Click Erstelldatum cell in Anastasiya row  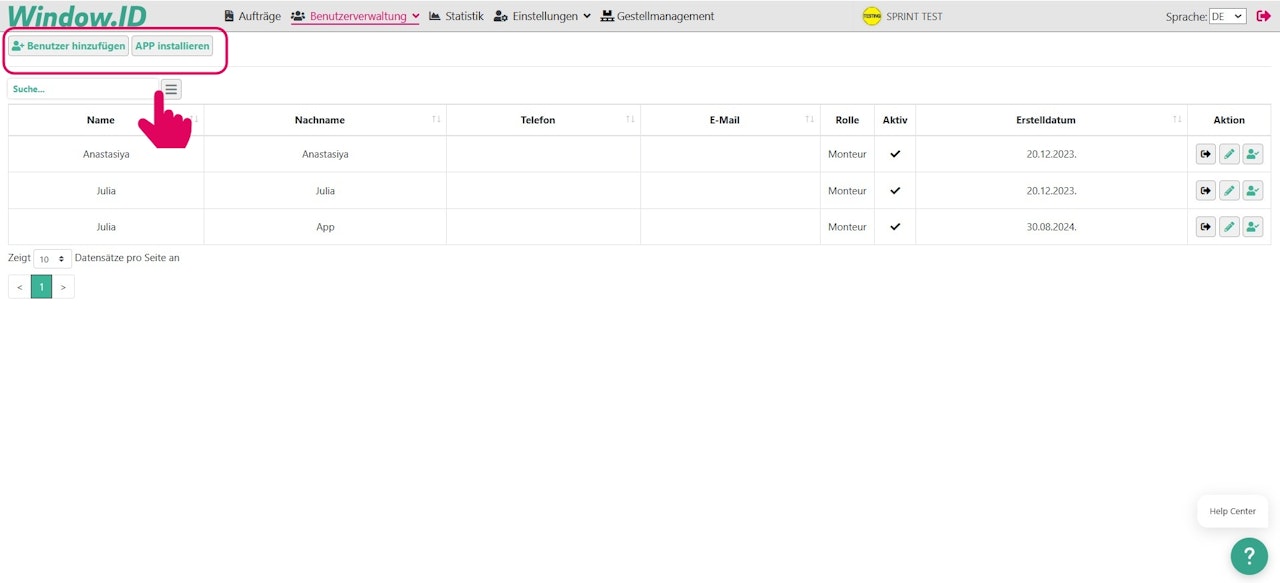pyautogui.click(x=1051, y=154)
